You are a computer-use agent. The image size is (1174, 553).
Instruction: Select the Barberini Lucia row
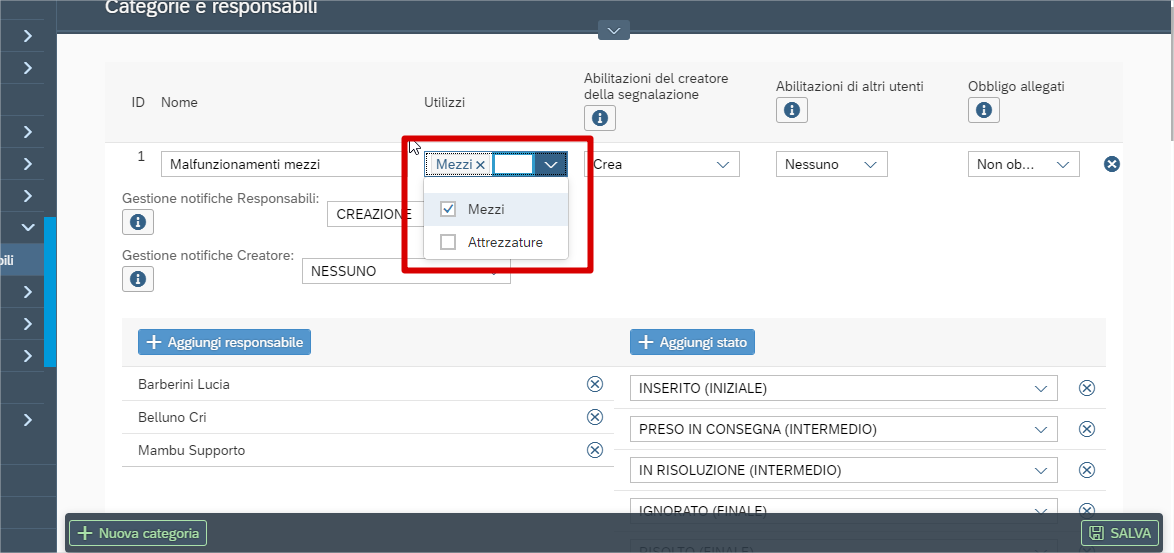pos(368,384)
